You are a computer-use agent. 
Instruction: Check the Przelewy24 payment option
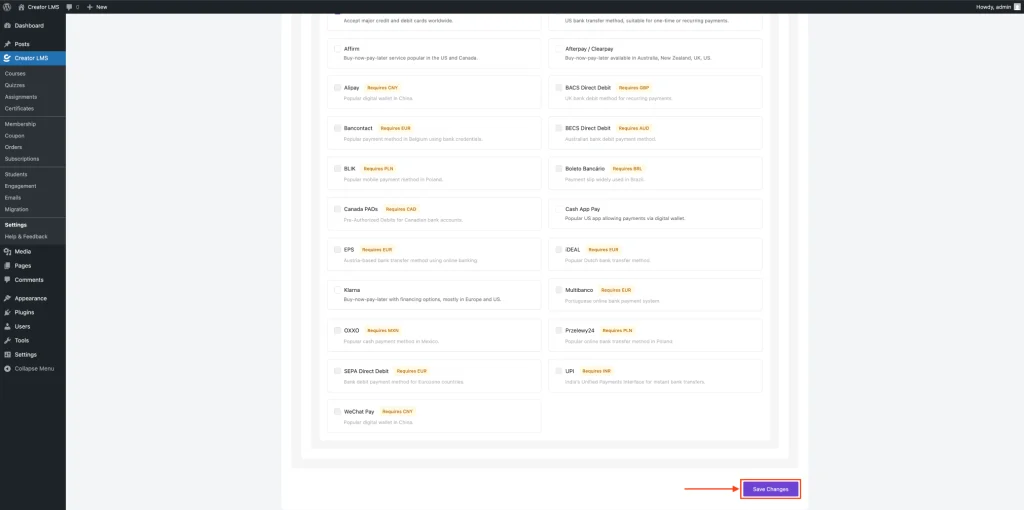coord(558,330)
